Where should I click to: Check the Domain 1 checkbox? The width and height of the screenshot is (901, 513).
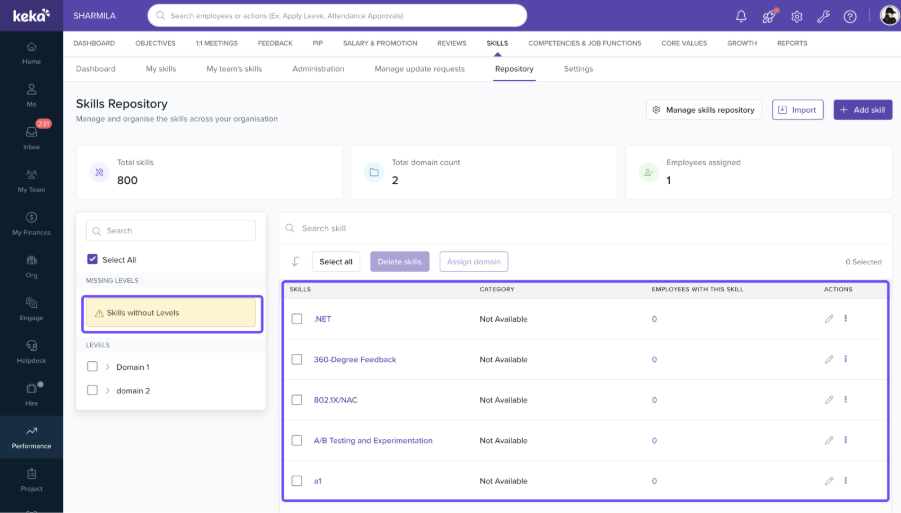(x=92, y=367)
